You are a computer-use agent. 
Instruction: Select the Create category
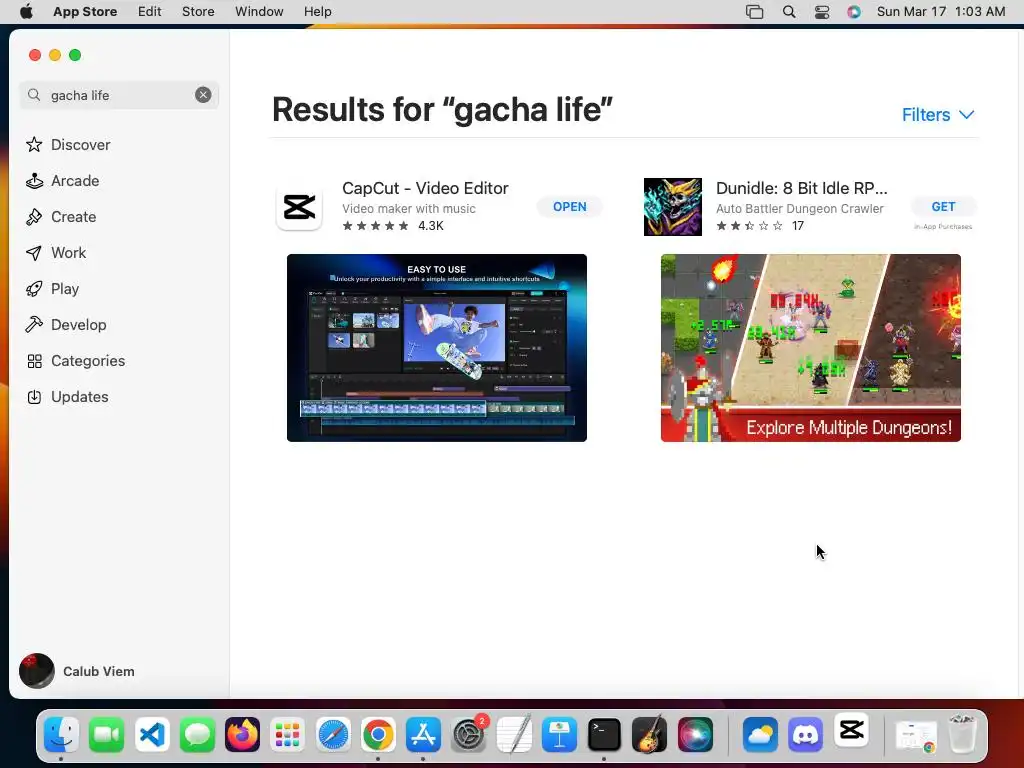[x=61, y=216]
